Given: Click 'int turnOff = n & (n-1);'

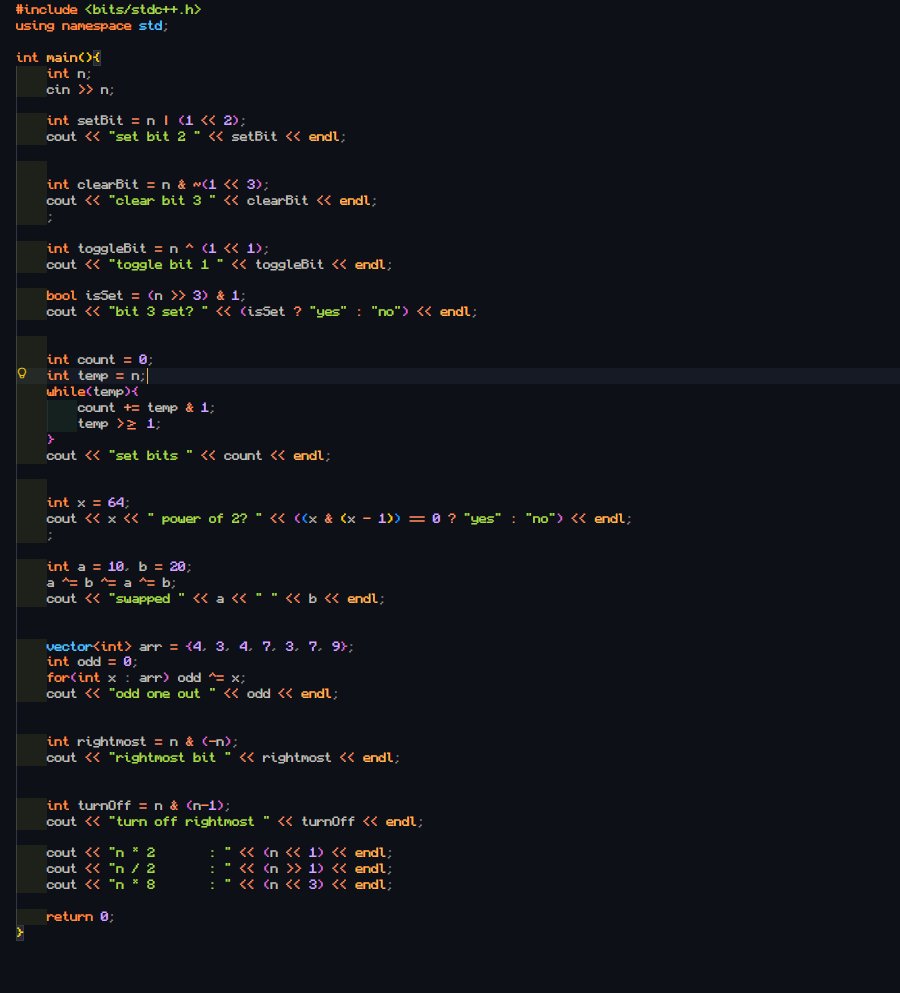Looking at the screenshot, I should pos(139,806).
